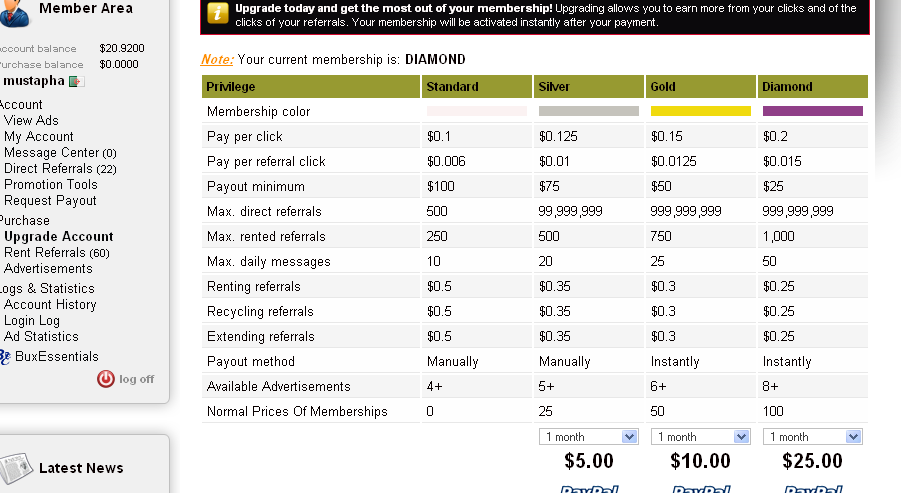Click the PayPal logo under Gold price

pos(700,489)
